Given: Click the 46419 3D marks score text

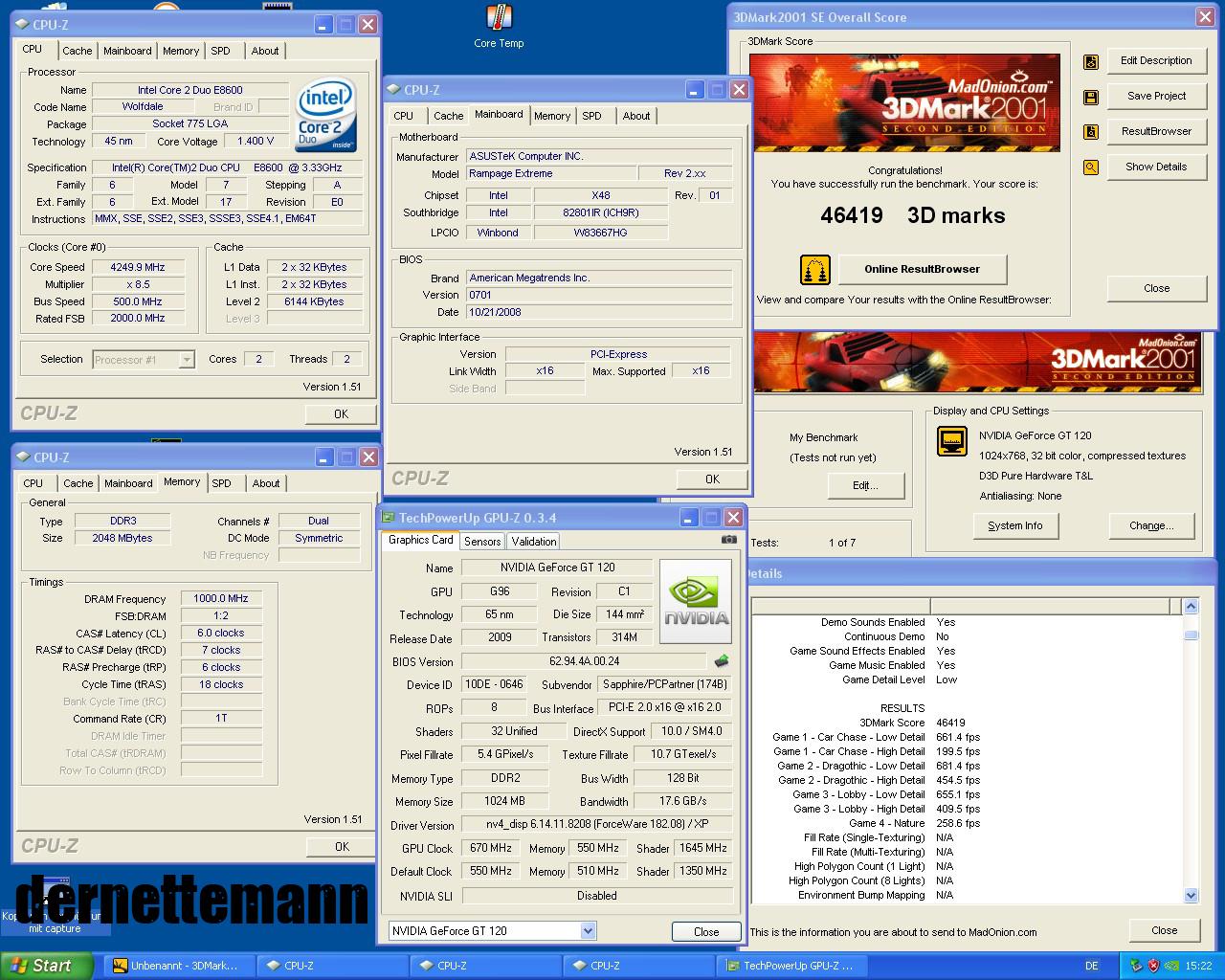Looking at the screenshot, I should tap(913, 215).
